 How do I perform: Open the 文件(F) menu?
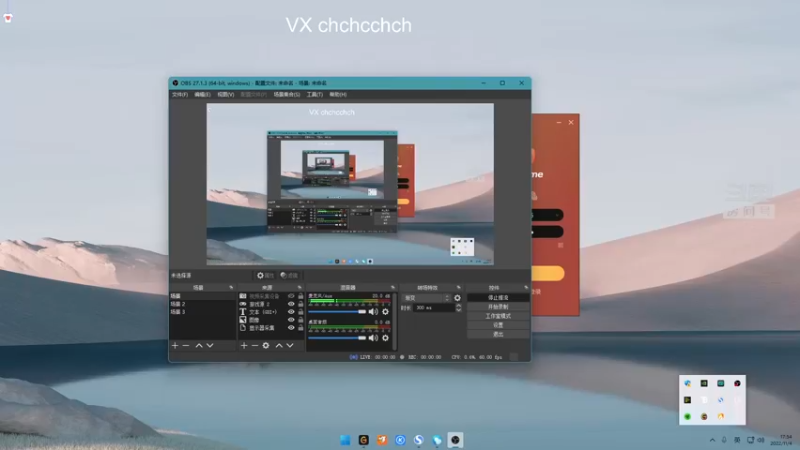[180, 94]
